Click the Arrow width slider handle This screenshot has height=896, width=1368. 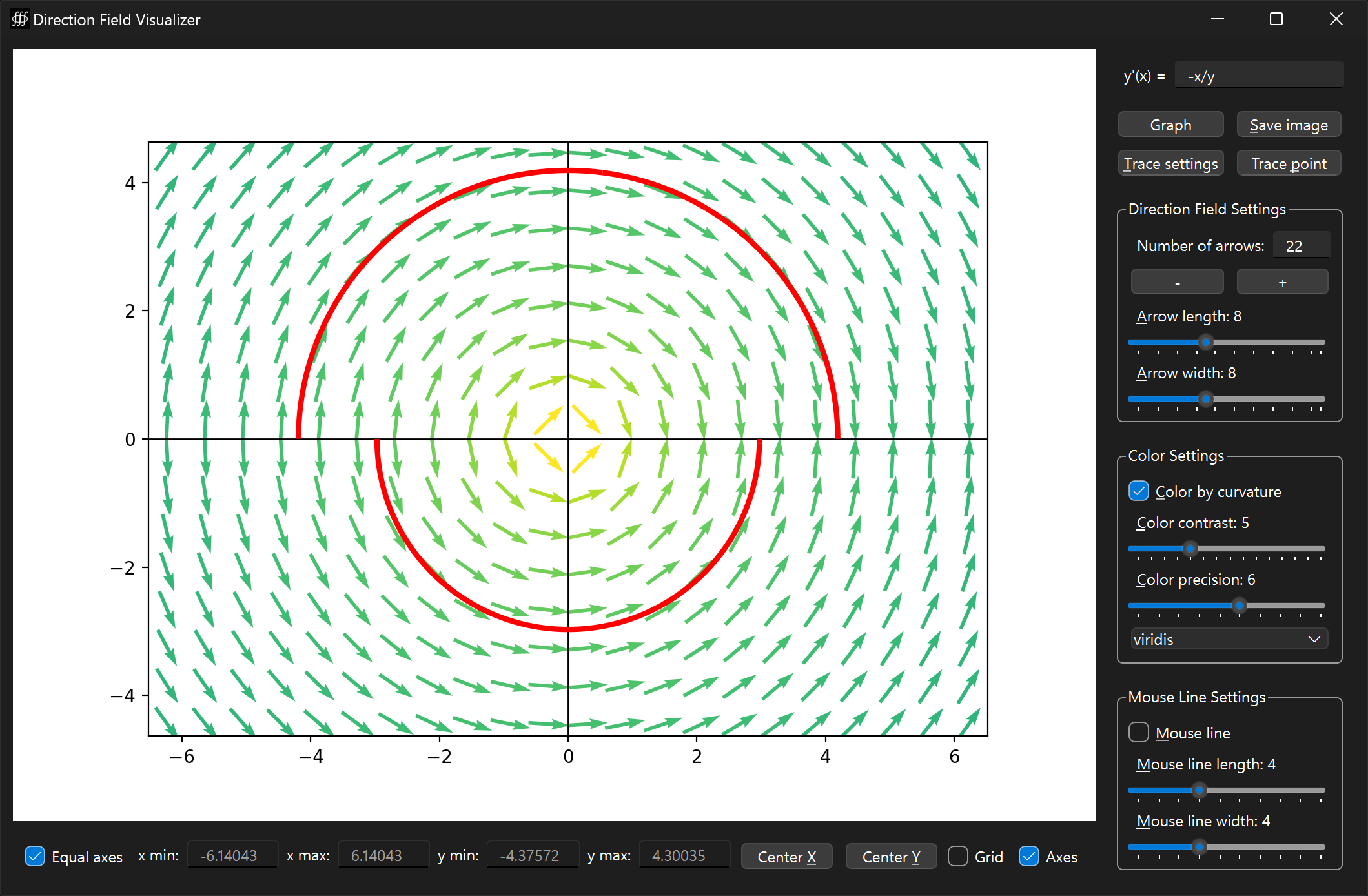coord(1205,399)
